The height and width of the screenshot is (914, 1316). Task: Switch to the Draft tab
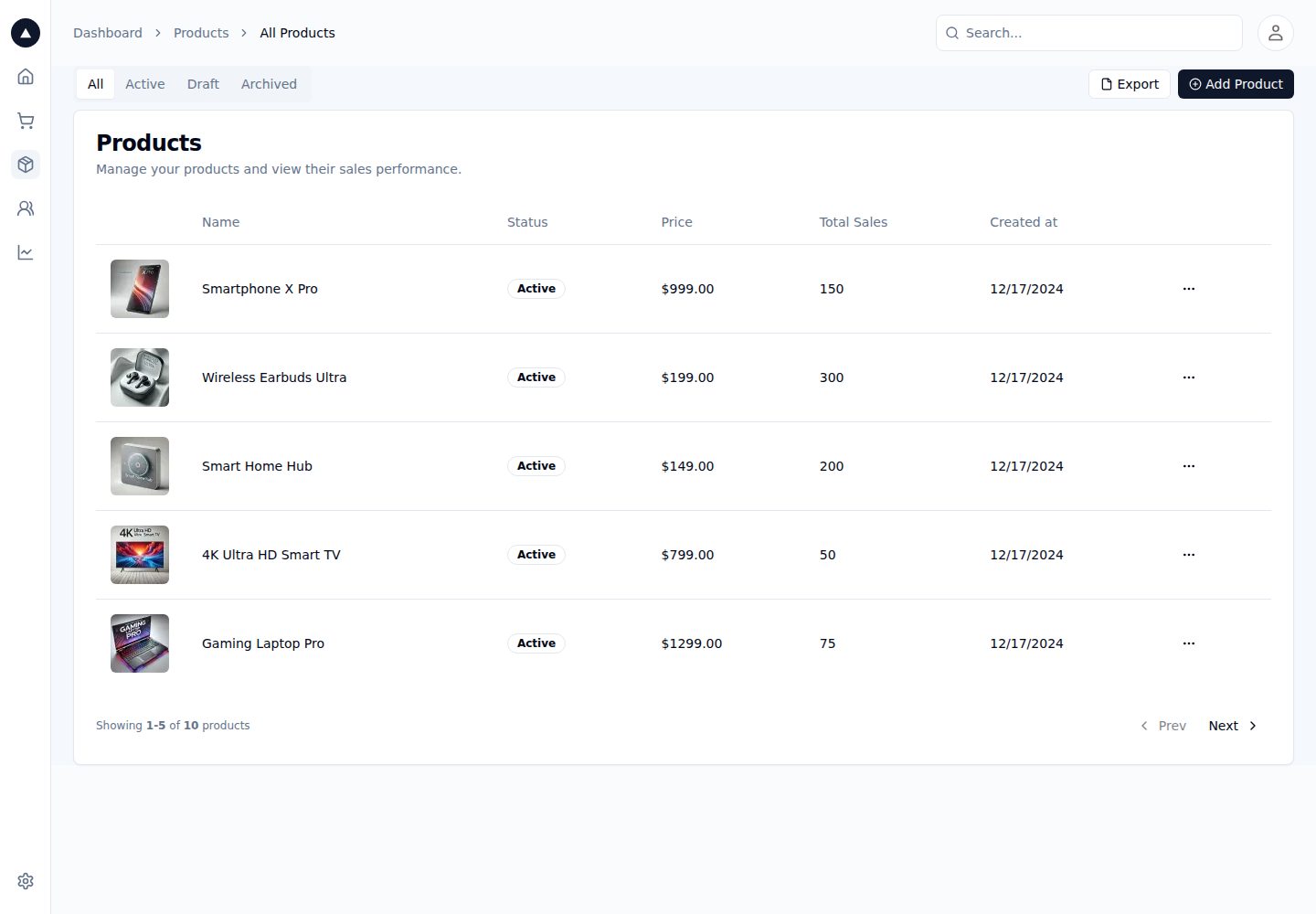click(x=203, y=84)
